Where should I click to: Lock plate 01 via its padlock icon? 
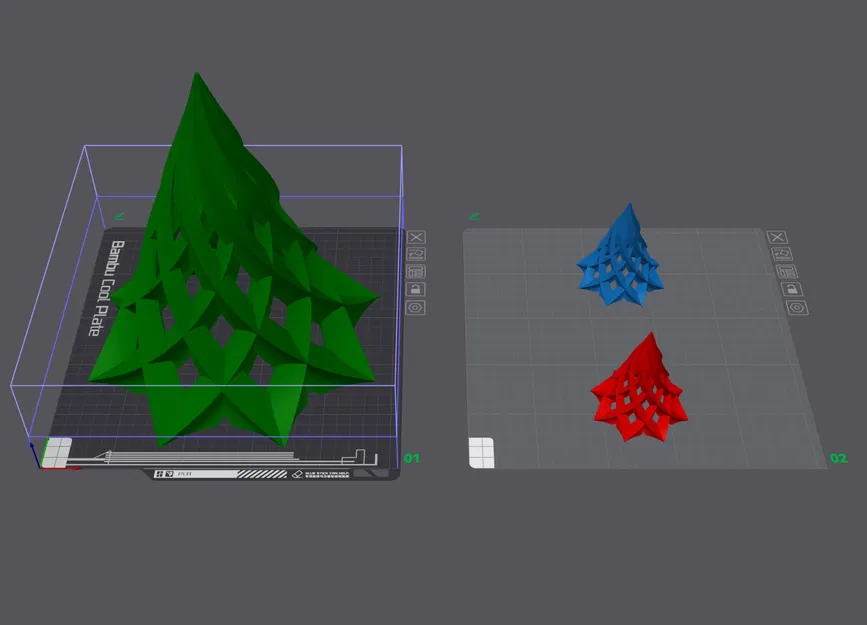416,288
